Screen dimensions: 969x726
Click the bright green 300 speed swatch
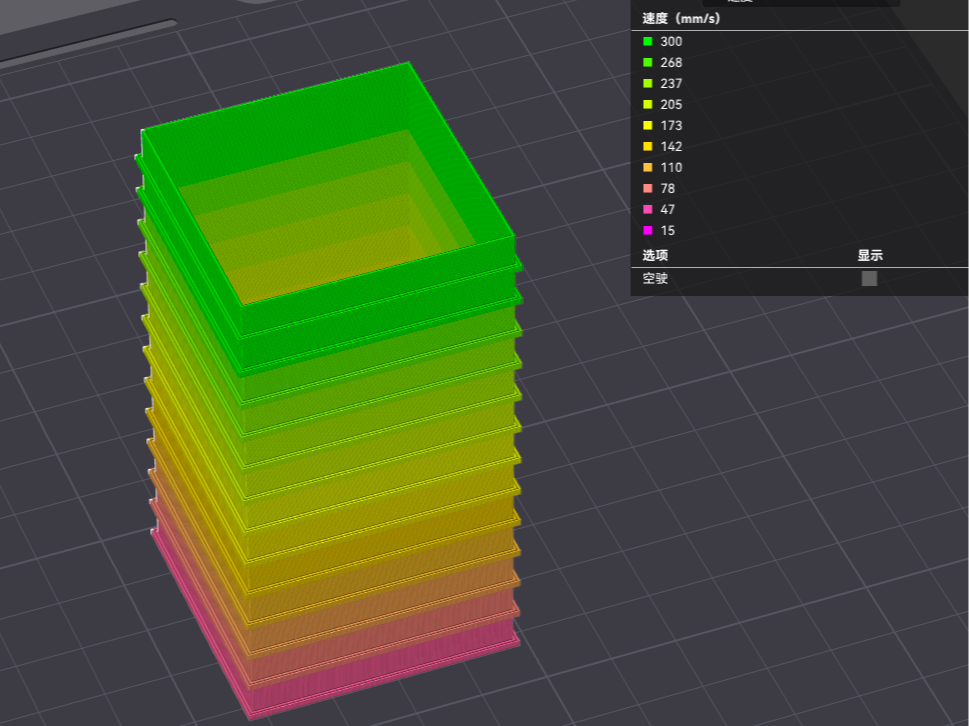pos(648,41)
